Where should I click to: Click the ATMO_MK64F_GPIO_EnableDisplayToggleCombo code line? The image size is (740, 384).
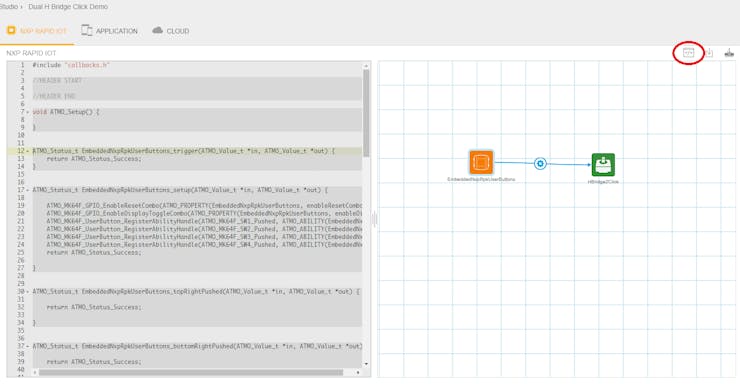[204, 213]
